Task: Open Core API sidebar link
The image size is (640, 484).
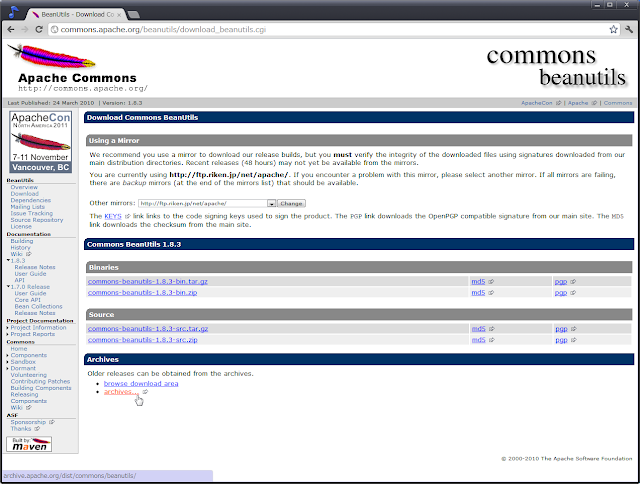Action: click(27, 300)
